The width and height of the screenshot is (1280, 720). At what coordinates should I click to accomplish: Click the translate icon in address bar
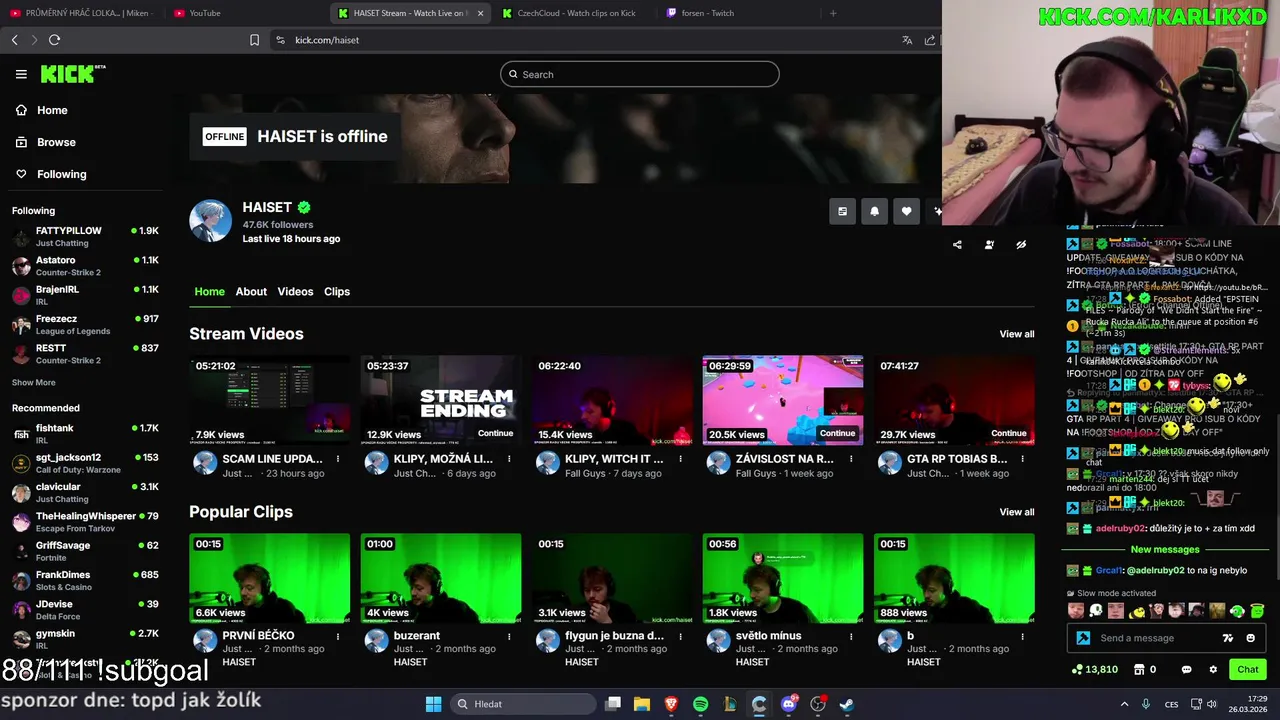coord(907,40)
